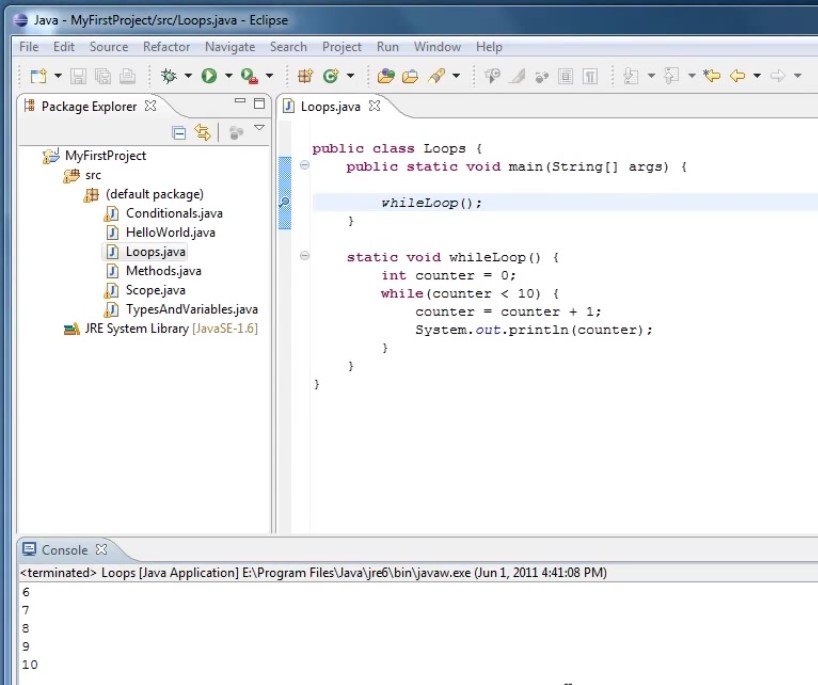Fold the whileLoop method in editor

coord(304,257)
